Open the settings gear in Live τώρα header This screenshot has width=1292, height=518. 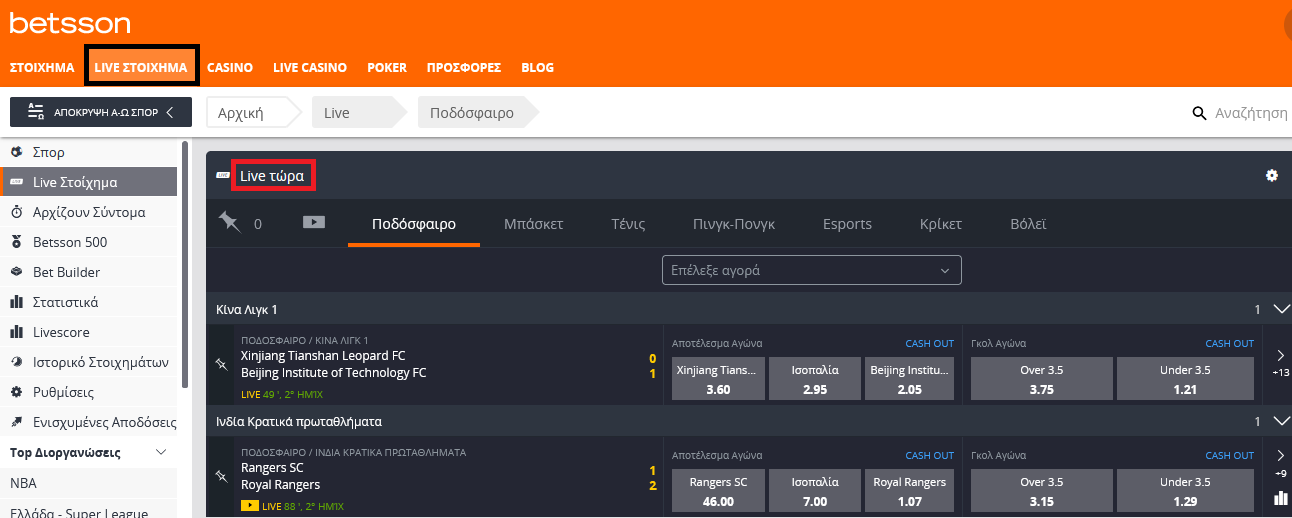tap(1272, 176)
